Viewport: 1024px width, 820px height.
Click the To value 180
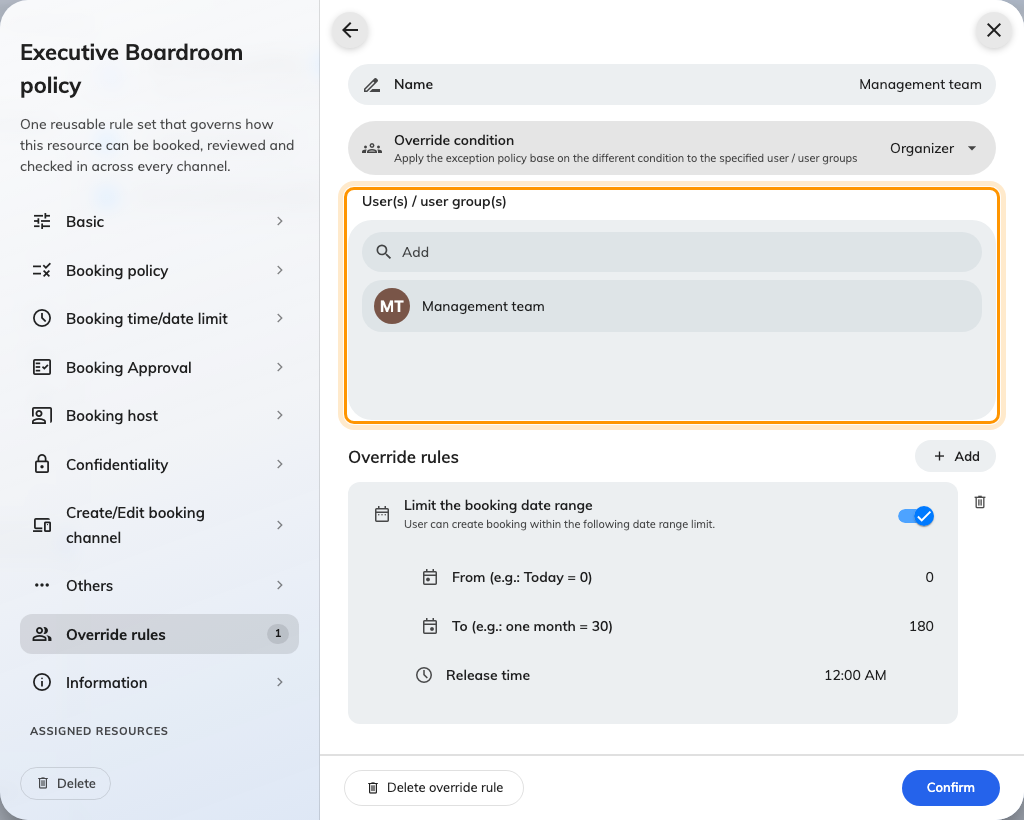coord(921,626)
